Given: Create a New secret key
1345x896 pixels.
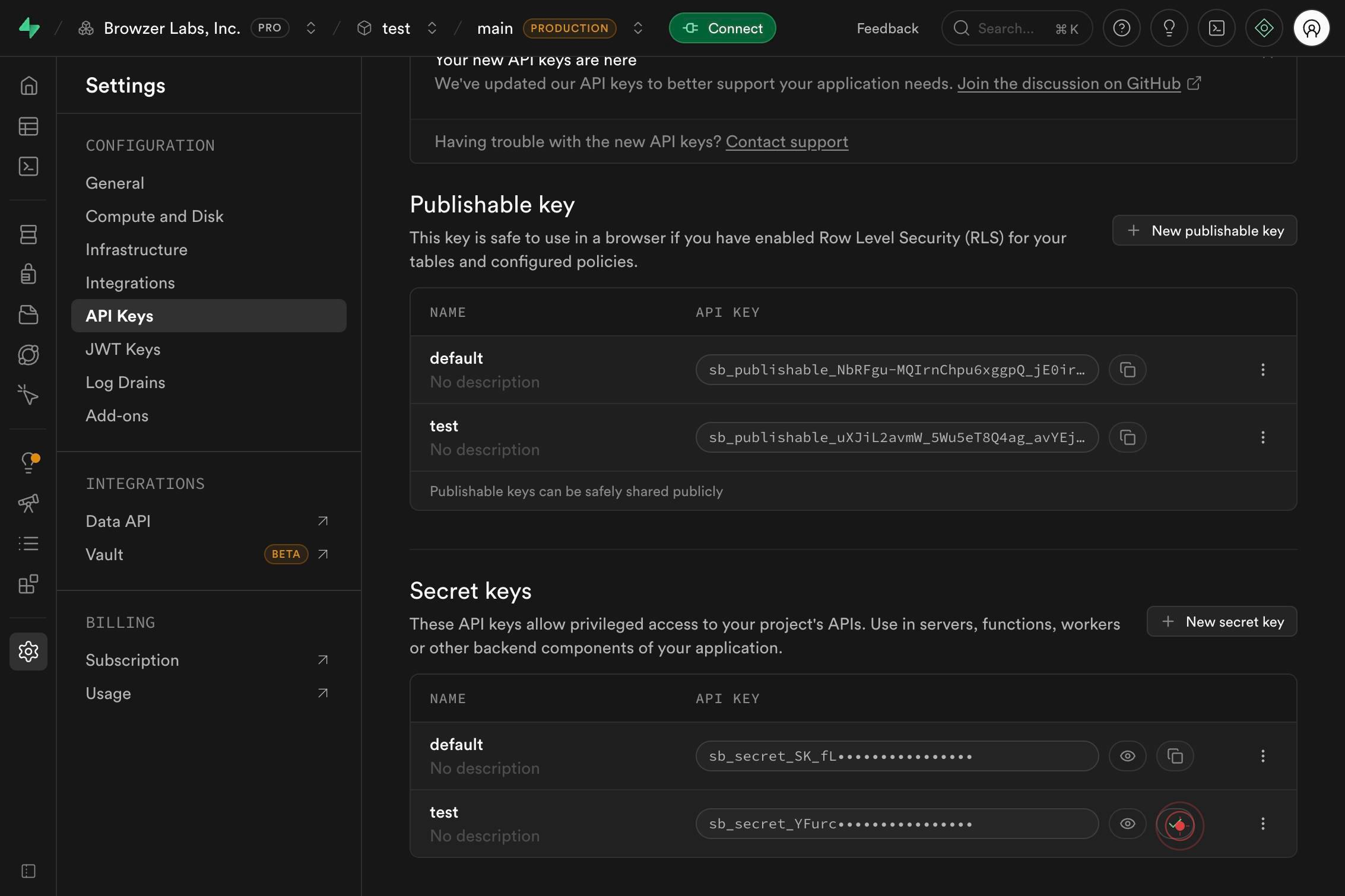Looking at the screenshot, I should click(x=1222, y=621).
